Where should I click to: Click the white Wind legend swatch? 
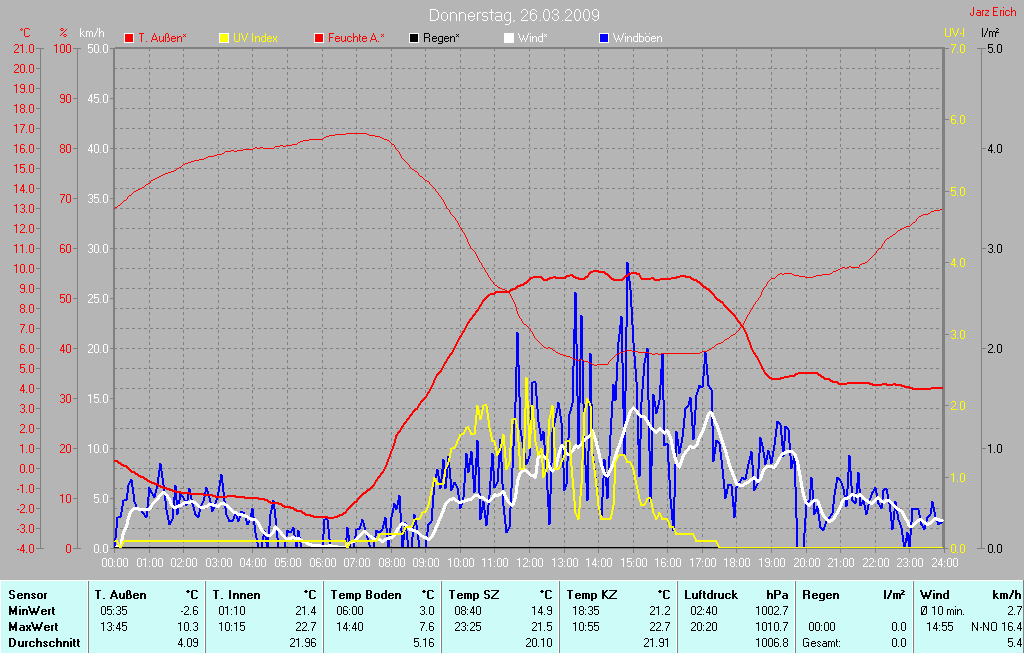509,38
